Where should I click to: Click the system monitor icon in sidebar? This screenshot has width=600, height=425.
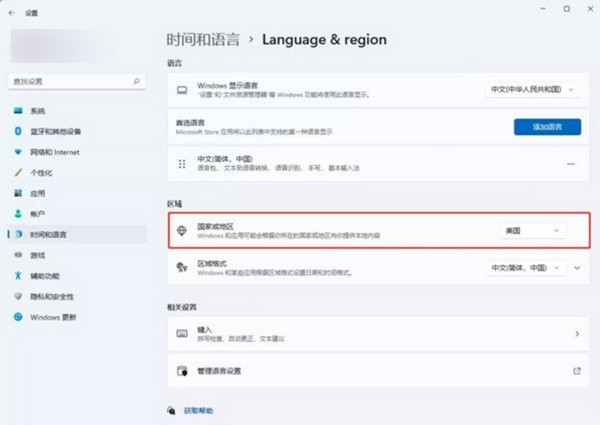18,111
